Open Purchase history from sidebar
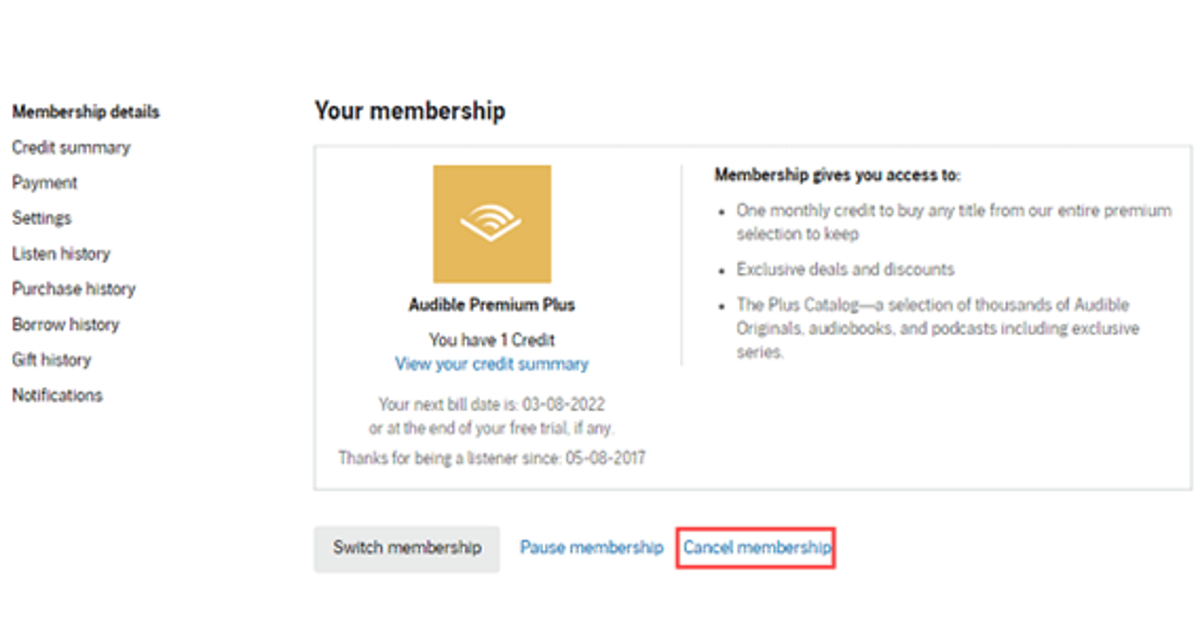The height and width of the screenshot is (628, 1200). 73,289
